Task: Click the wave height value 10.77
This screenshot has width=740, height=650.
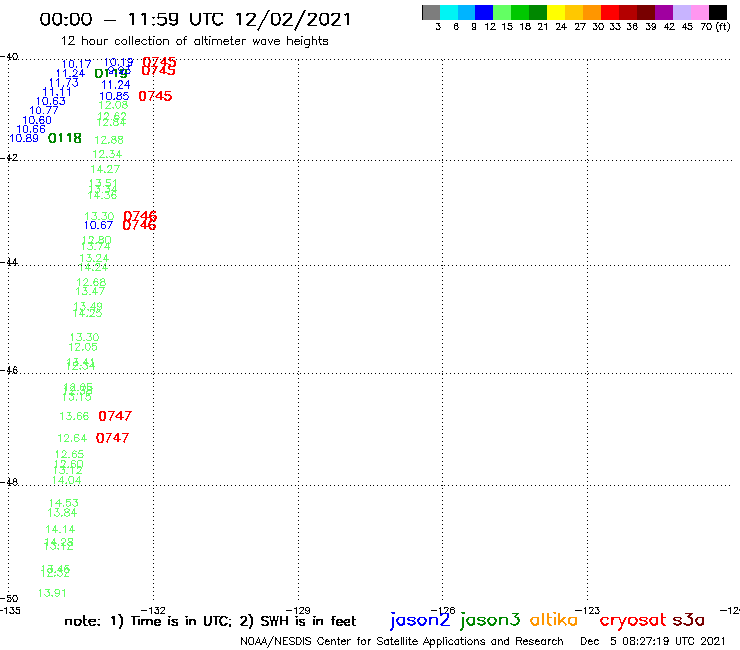Action: click(44, 110)
